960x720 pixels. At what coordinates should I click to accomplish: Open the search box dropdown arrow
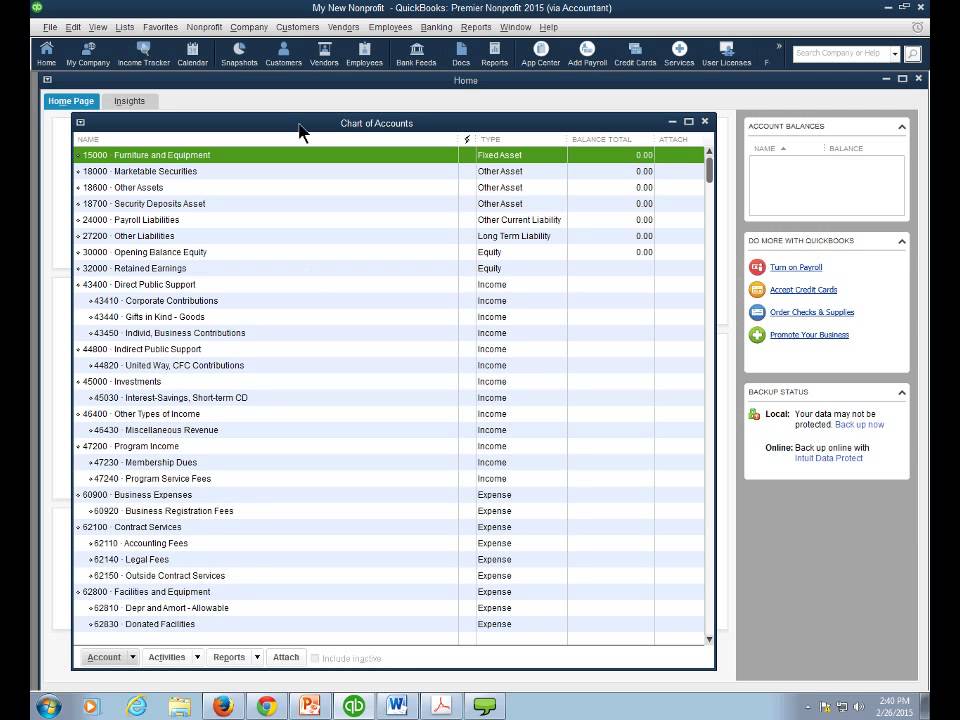pos(895,54)
